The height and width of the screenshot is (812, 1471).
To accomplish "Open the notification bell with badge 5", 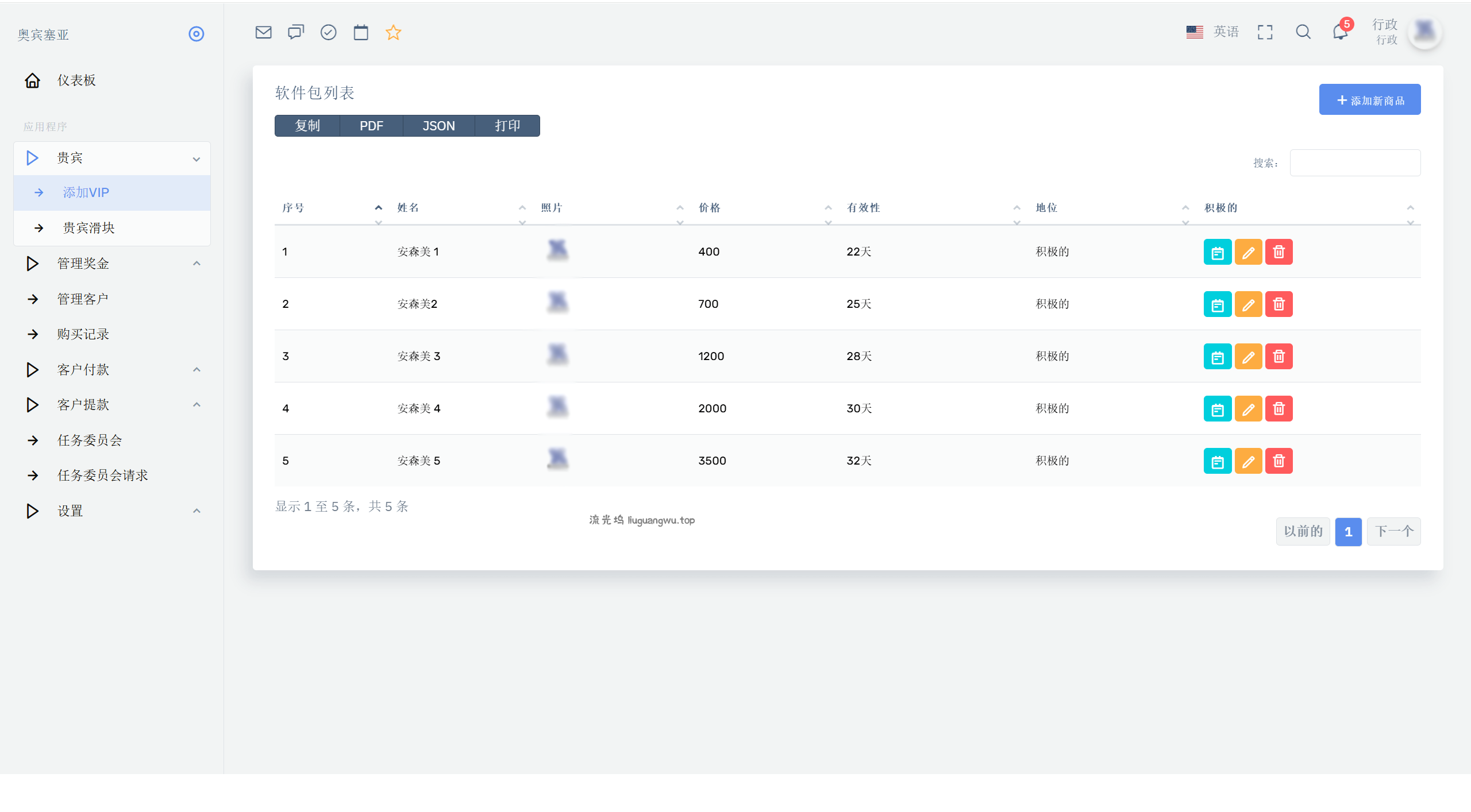I will tap(1340, 32).
